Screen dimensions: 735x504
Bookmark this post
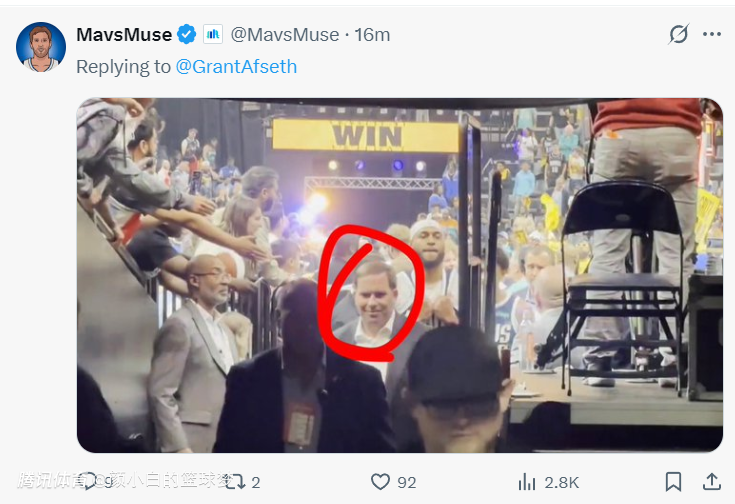(x=674, y=482)
